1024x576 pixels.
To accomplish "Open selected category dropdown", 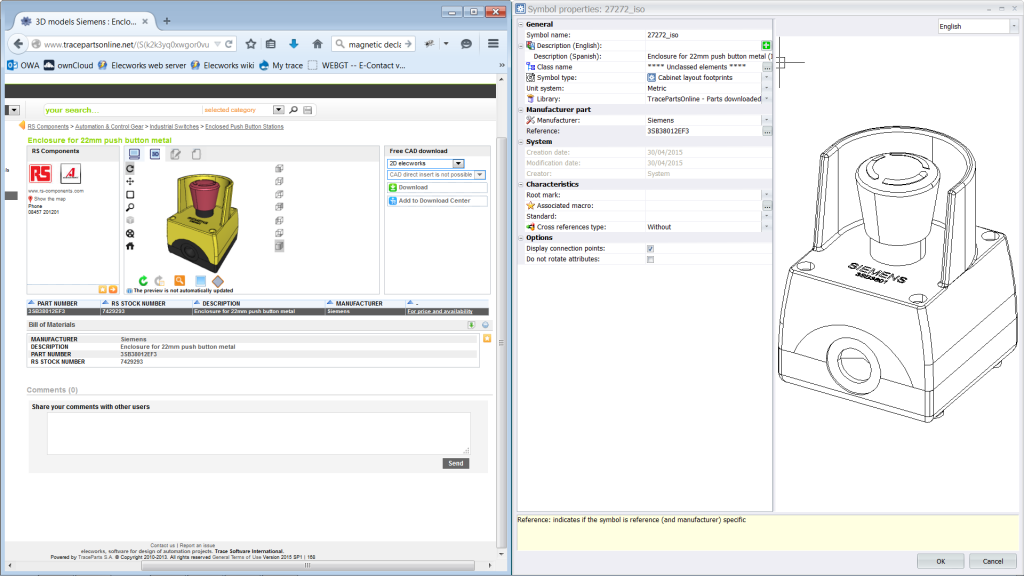I will coord(279,110).
